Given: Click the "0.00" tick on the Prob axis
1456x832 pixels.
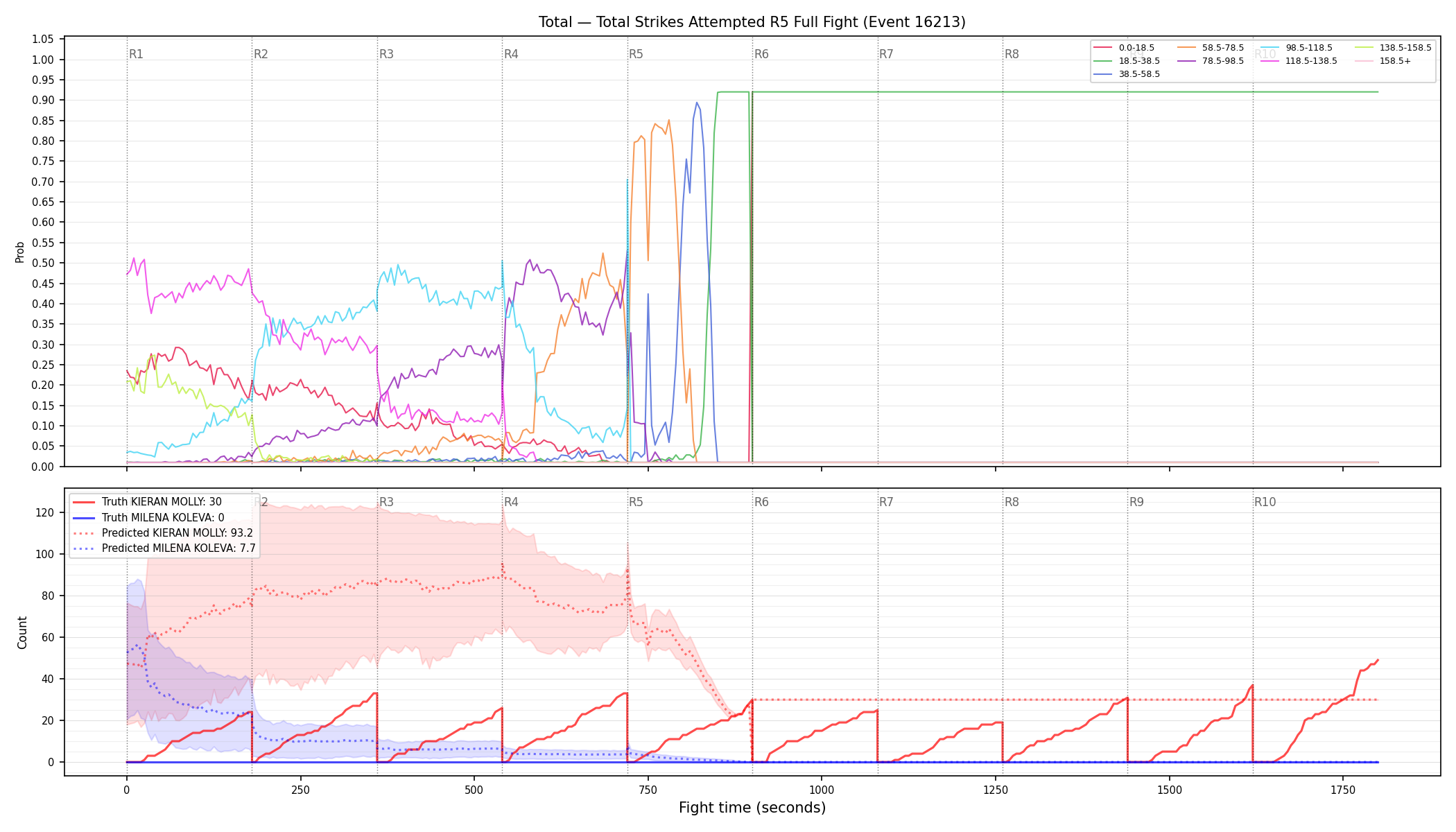Looking at the screenshot, I should pyautogui.click(x=43, y=467).
